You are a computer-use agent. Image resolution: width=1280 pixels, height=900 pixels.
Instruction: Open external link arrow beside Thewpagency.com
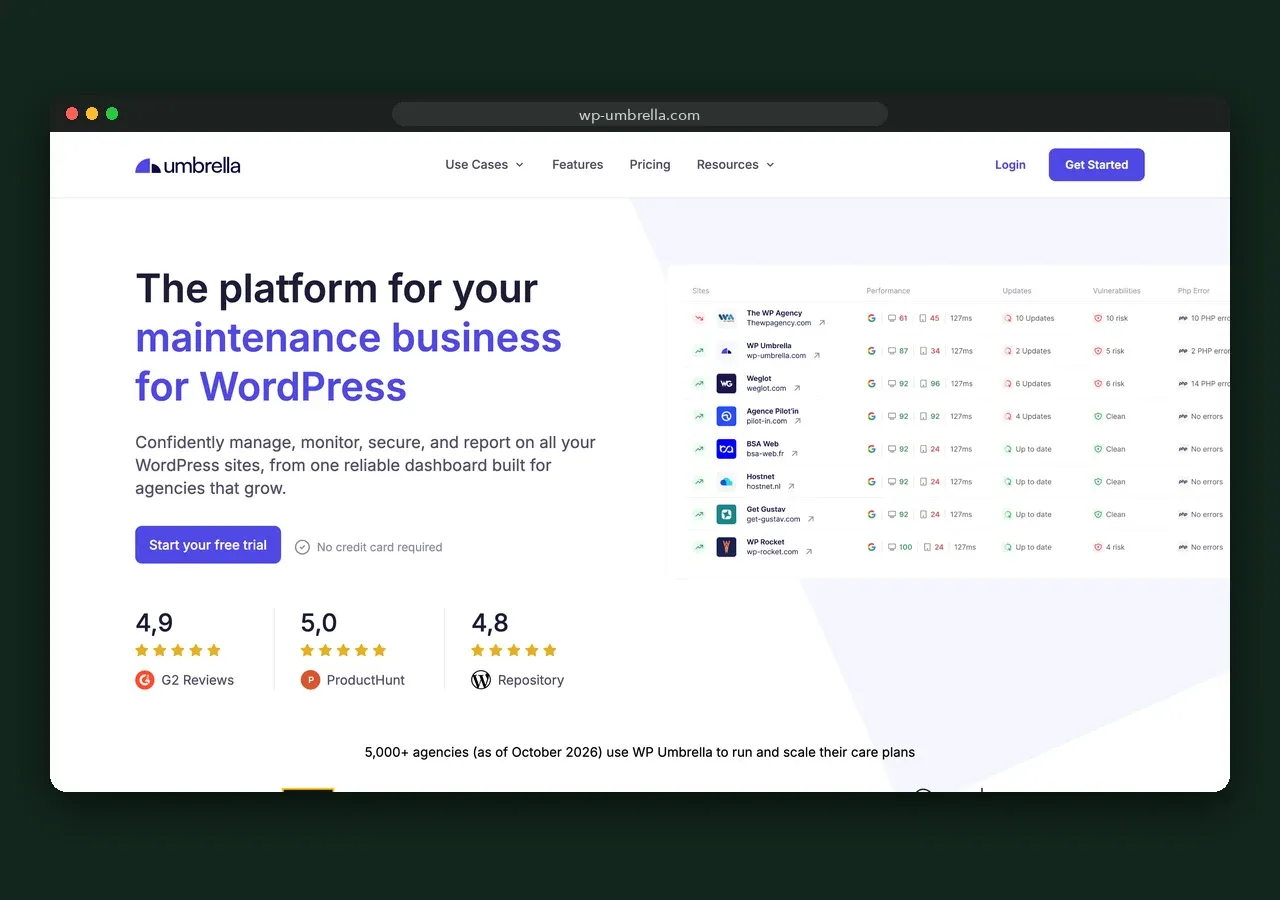point(822,323)
